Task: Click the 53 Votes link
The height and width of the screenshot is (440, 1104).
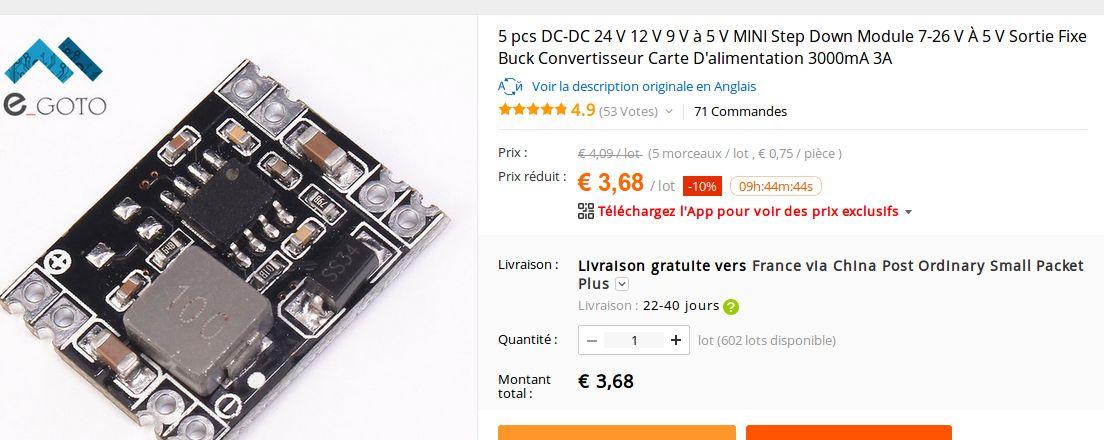Action: pos(628,111)
